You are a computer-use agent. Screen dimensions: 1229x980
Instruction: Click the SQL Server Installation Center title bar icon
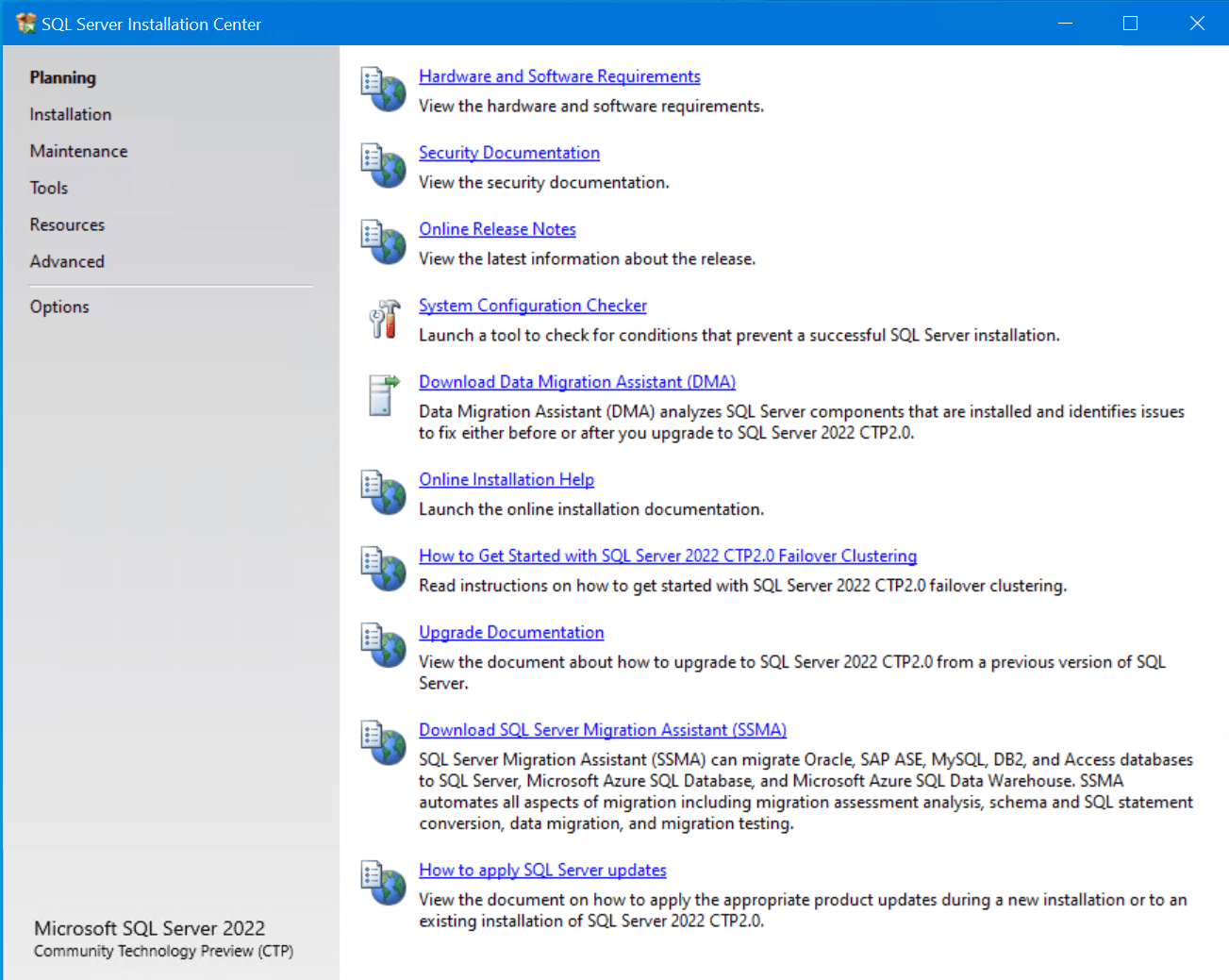(25, 23)
